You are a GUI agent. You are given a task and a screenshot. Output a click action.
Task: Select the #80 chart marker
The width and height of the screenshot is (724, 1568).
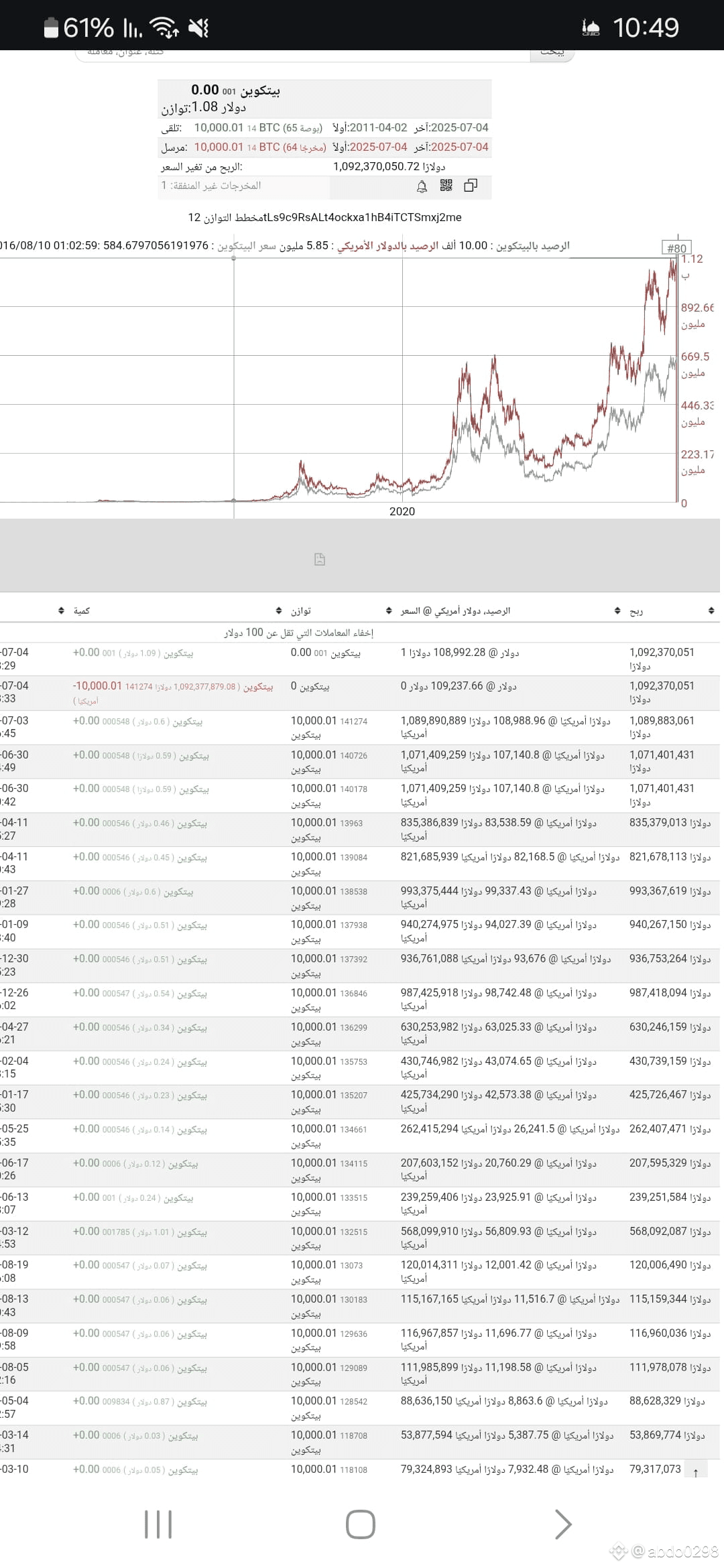point(676,248)
